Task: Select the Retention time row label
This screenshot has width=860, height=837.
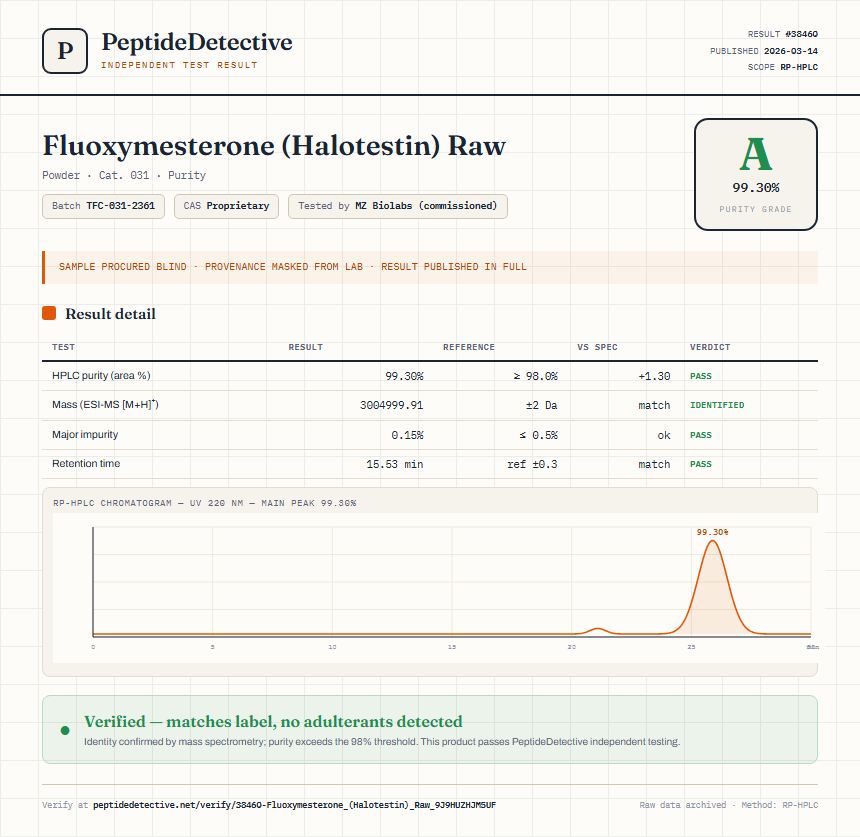Action: coord(86,463)
